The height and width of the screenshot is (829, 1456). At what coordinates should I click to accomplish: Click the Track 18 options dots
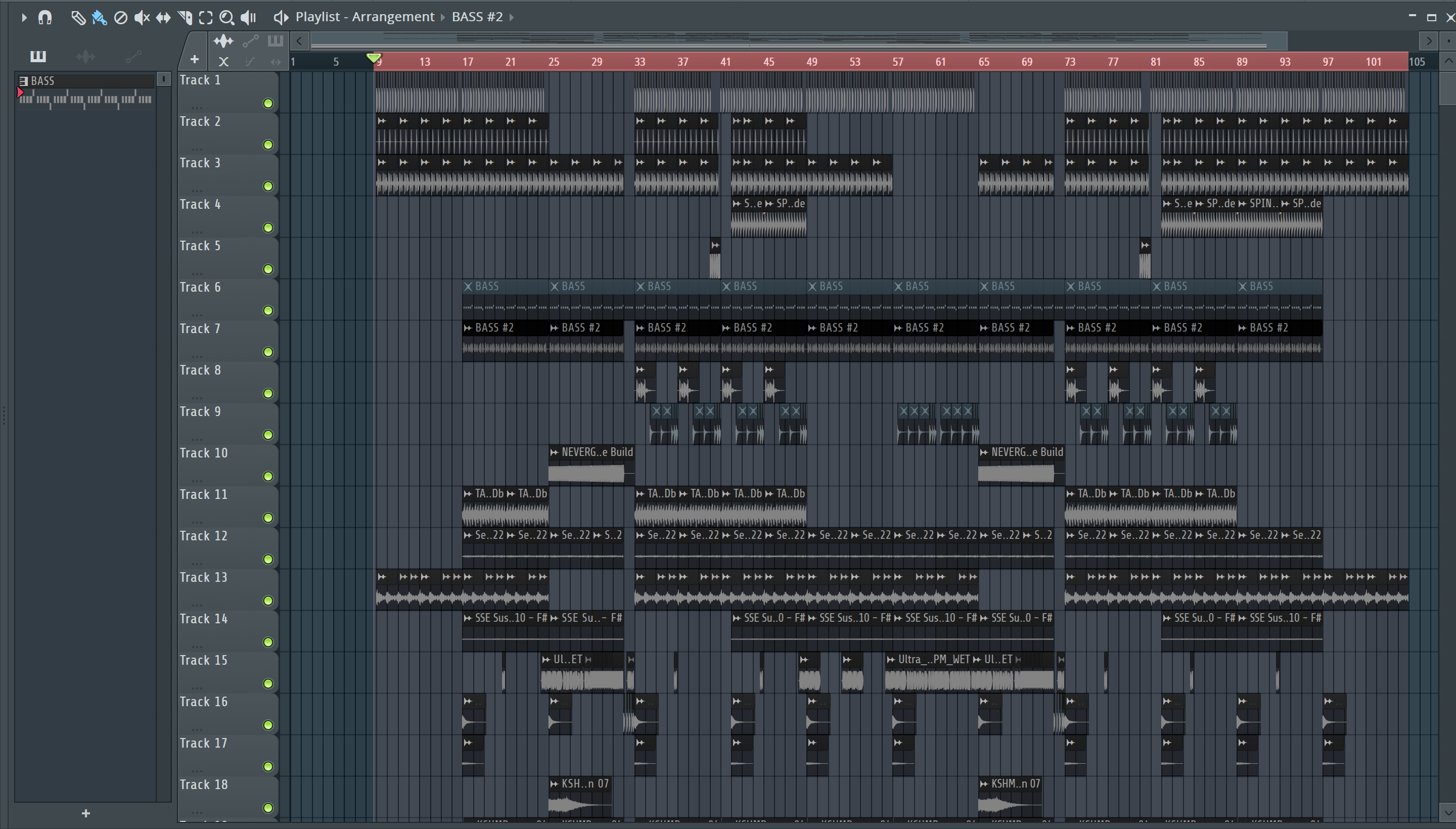(197, 812)
